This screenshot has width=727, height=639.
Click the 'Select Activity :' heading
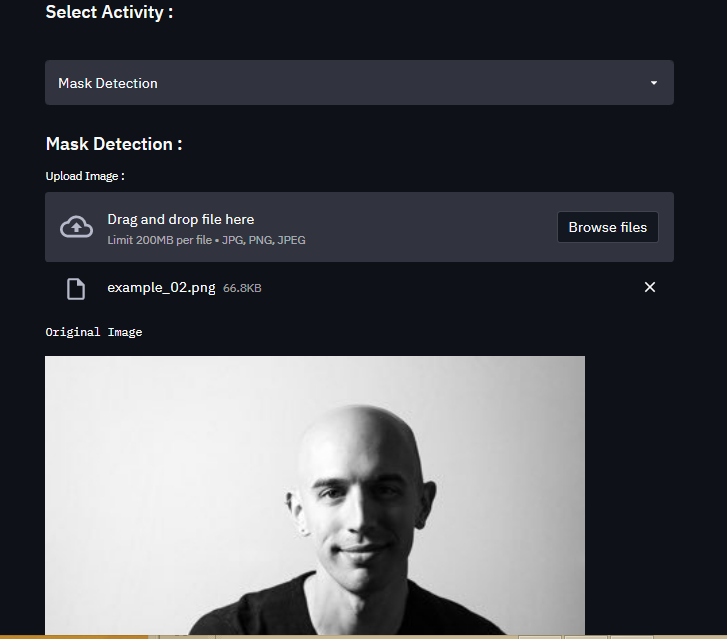point(109,12)
